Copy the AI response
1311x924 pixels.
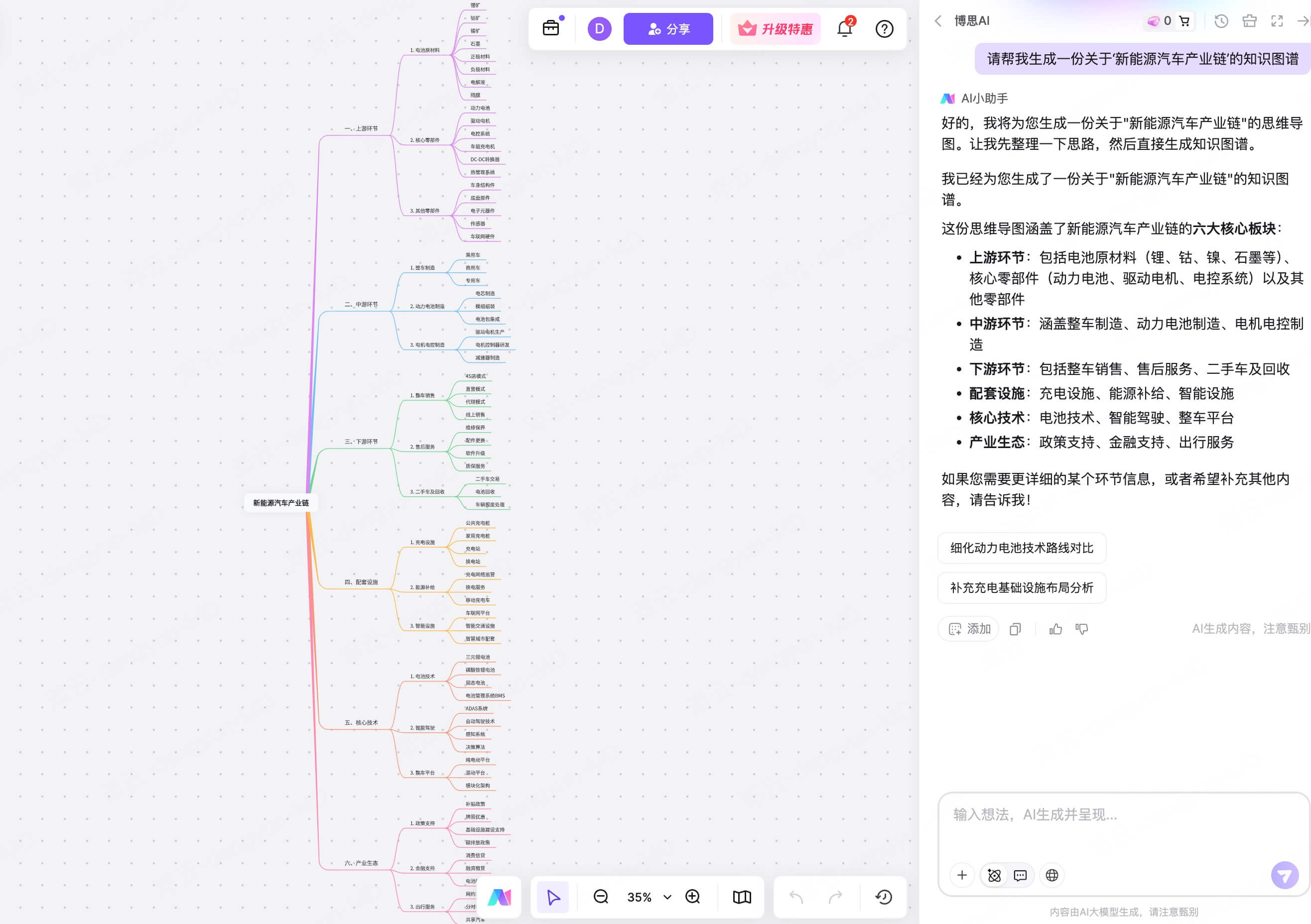click(x=1015, y=629)
